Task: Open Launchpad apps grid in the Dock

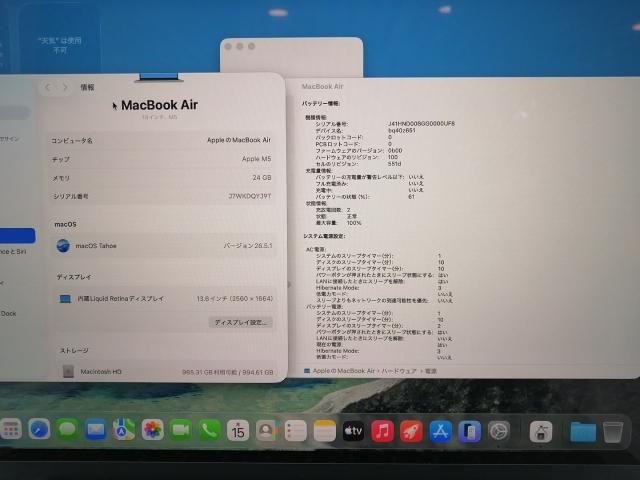Action: click(x=10, y=429)
